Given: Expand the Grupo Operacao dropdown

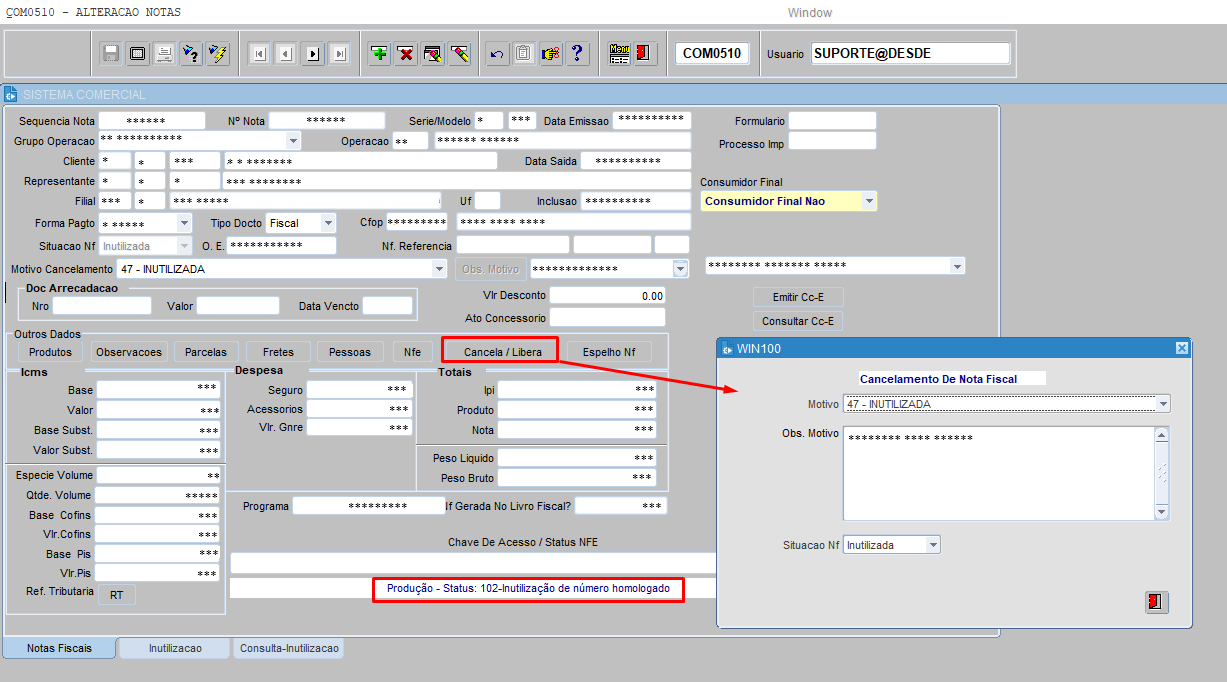Looking at the screenshot, I should pyautogui.click(x=293, y=141).
